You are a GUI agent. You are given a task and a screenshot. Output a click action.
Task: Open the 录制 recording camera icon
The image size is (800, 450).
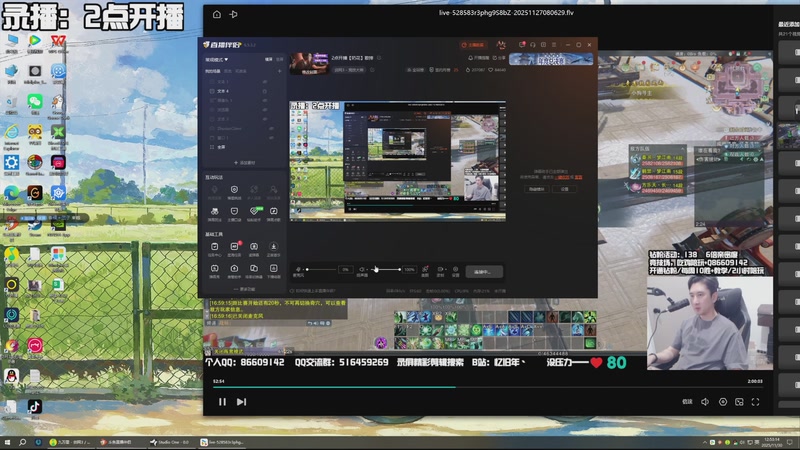coord(440,270)
